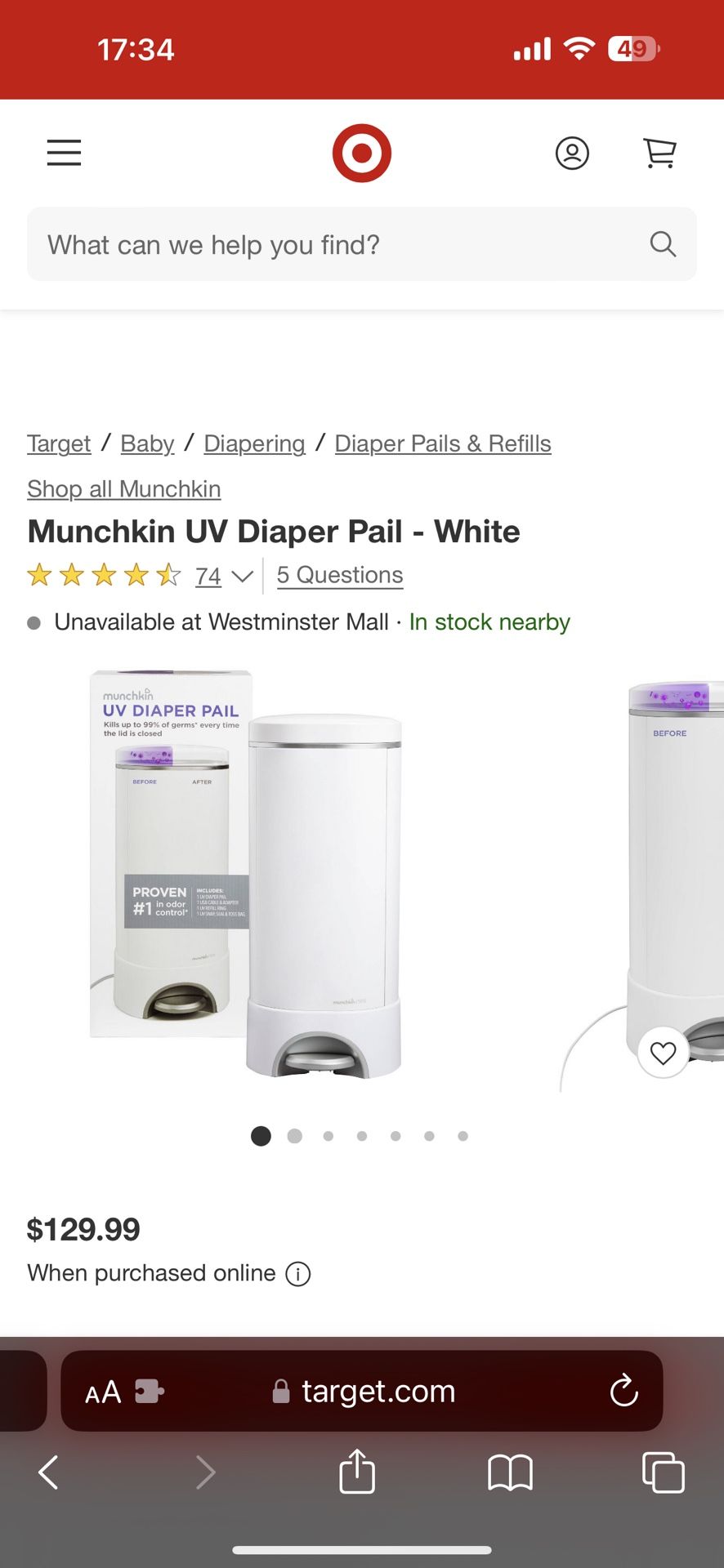
Task: Open the AA reader text options
Action: click(x=103, y=1392)
